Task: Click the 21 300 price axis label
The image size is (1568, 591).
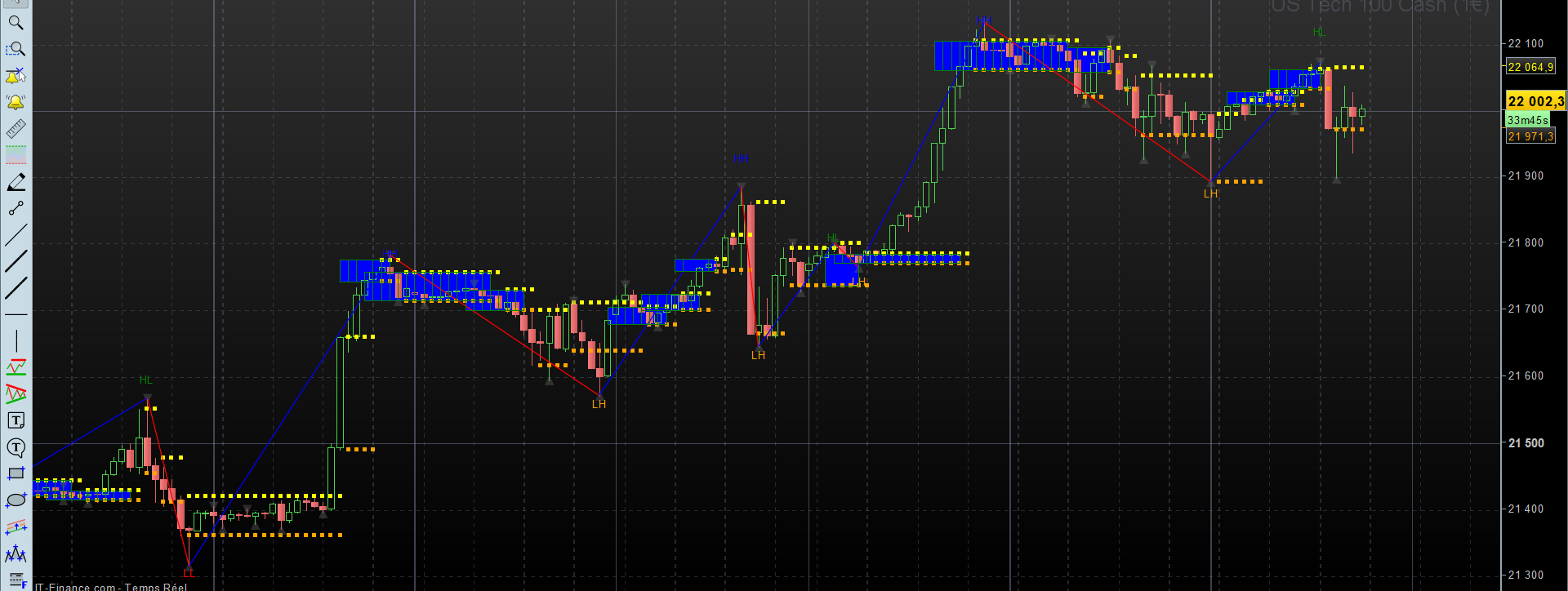Action: [x=1526, y=575]
